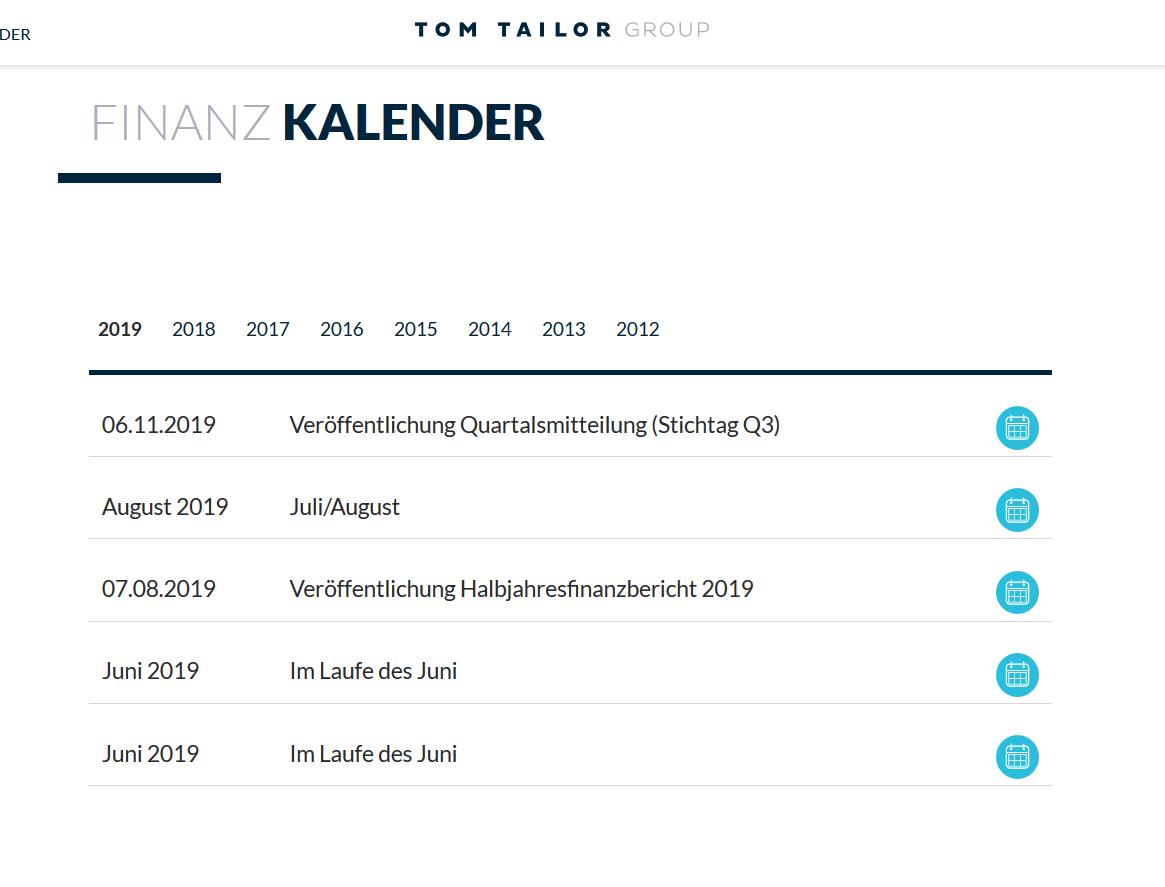Click the Veröffentlichung Halbjahresfinanzbericht 2019 entry
Image resolution: width=1165 pixels, height=887 pixels.
pyautogui.click(x=521, y=589)
